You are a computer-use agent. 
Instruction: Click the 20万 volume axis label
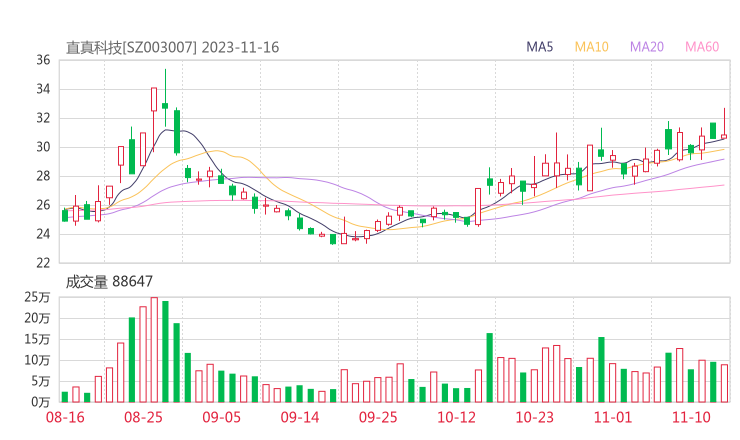(37, 318)
